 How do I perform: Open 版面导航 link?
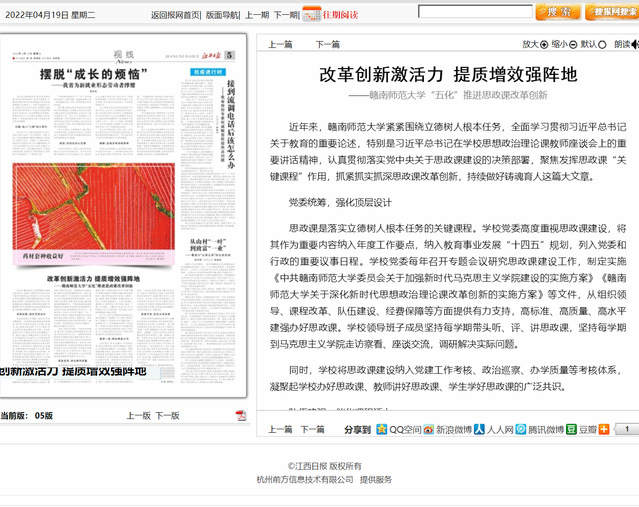pos(222,15)
